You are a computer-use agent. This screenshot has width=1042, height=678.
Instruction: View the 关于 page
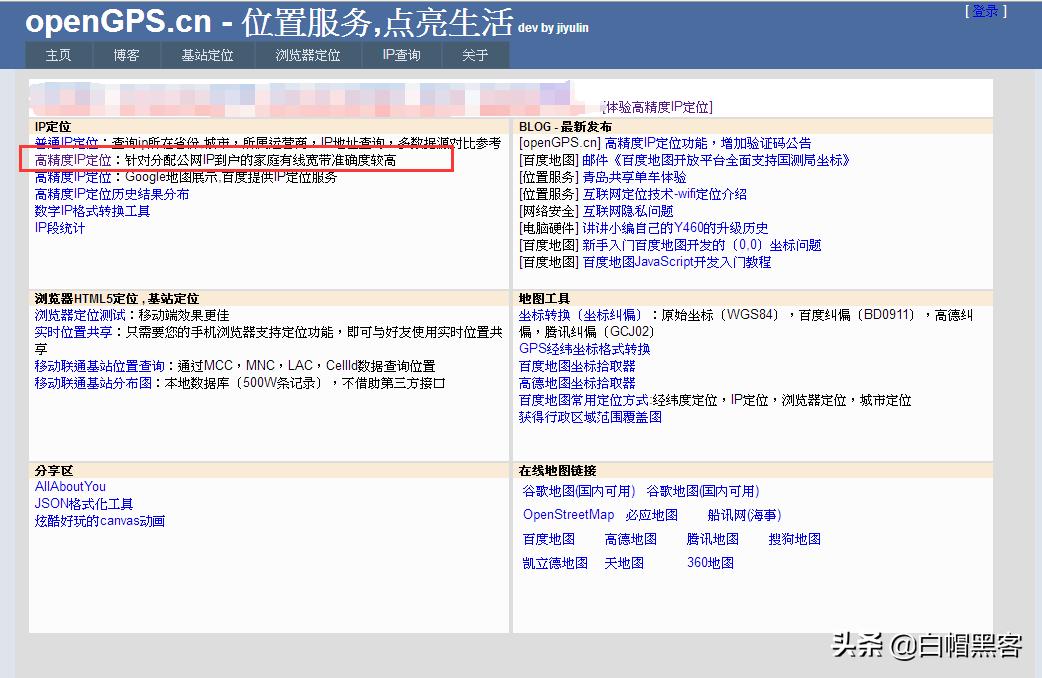click(x=474, y=56)
